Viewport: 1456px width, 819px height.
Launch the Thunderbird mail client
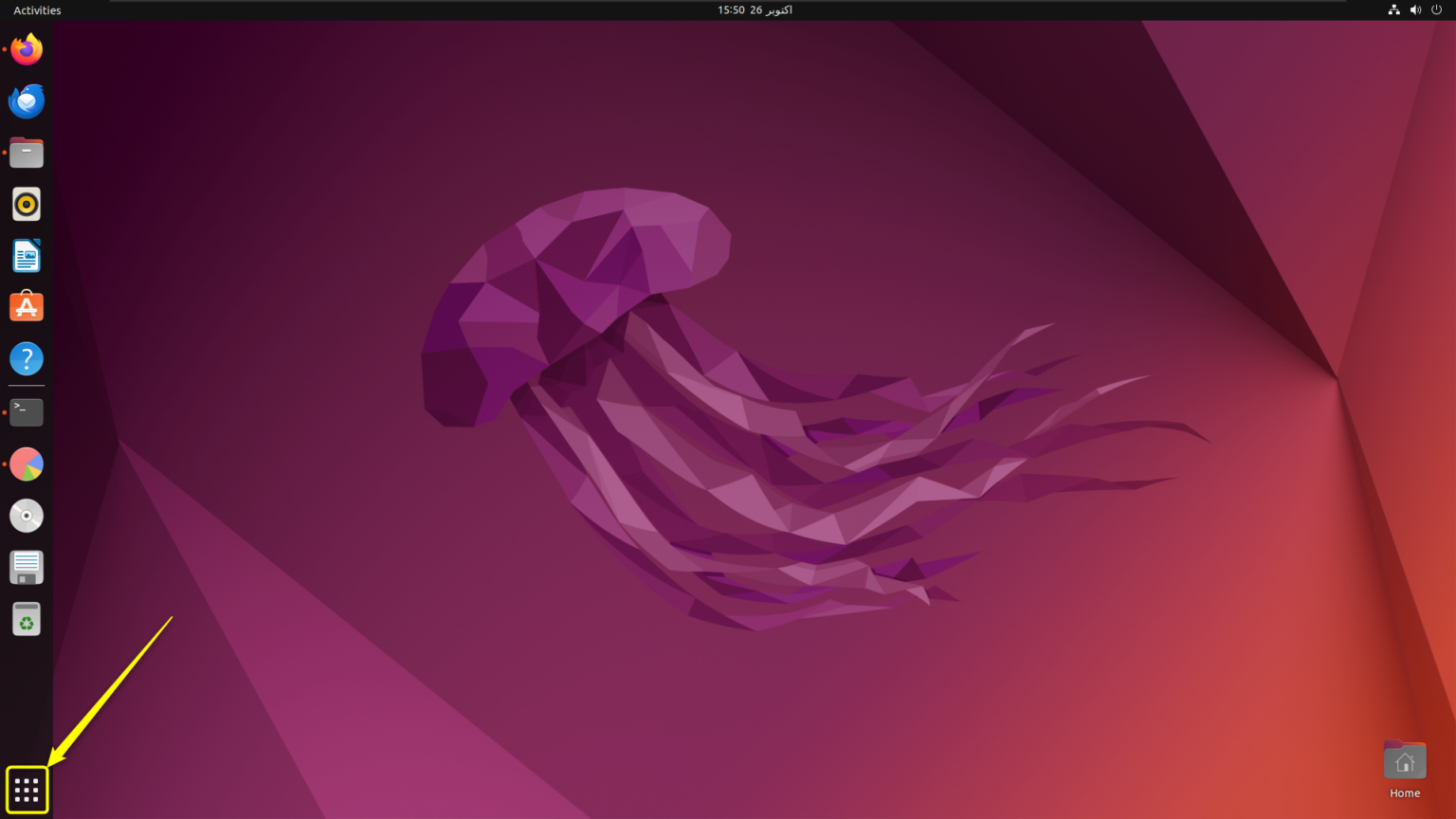tap(26, 100)
